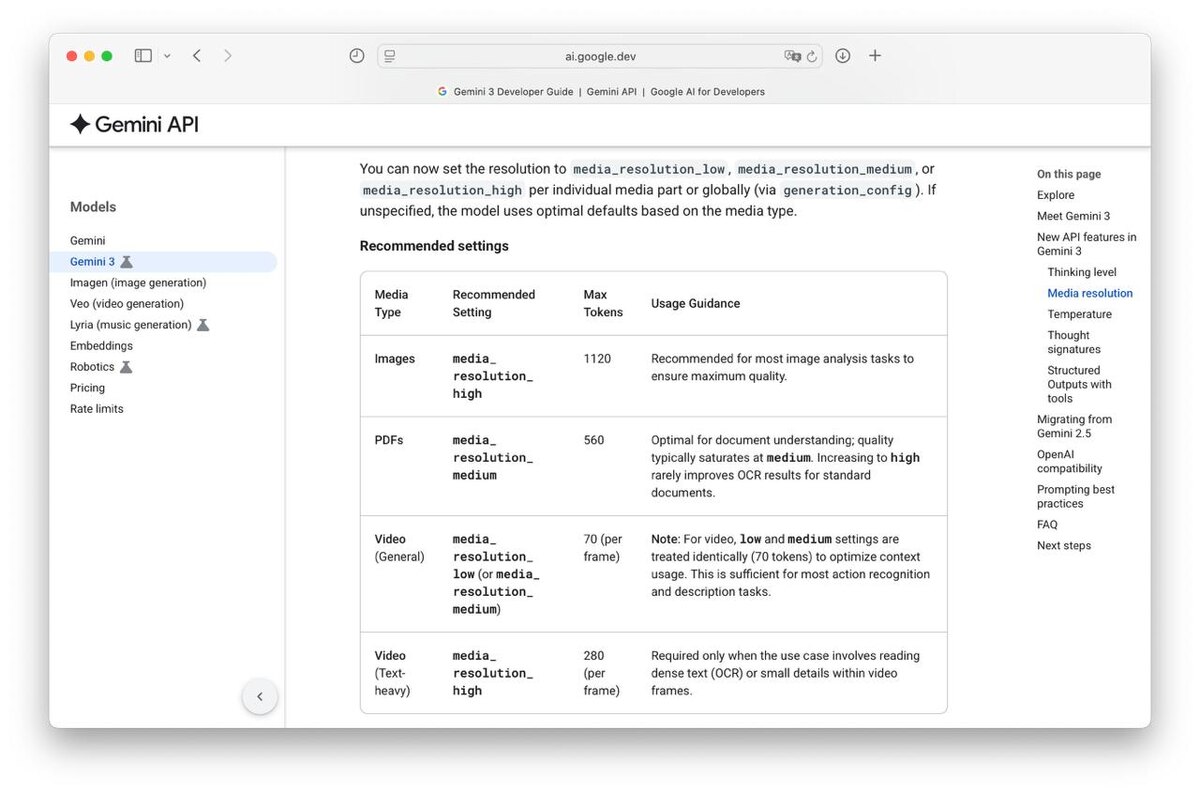Open Lyria (music generation) in sidebar

[x=131, y=325]
